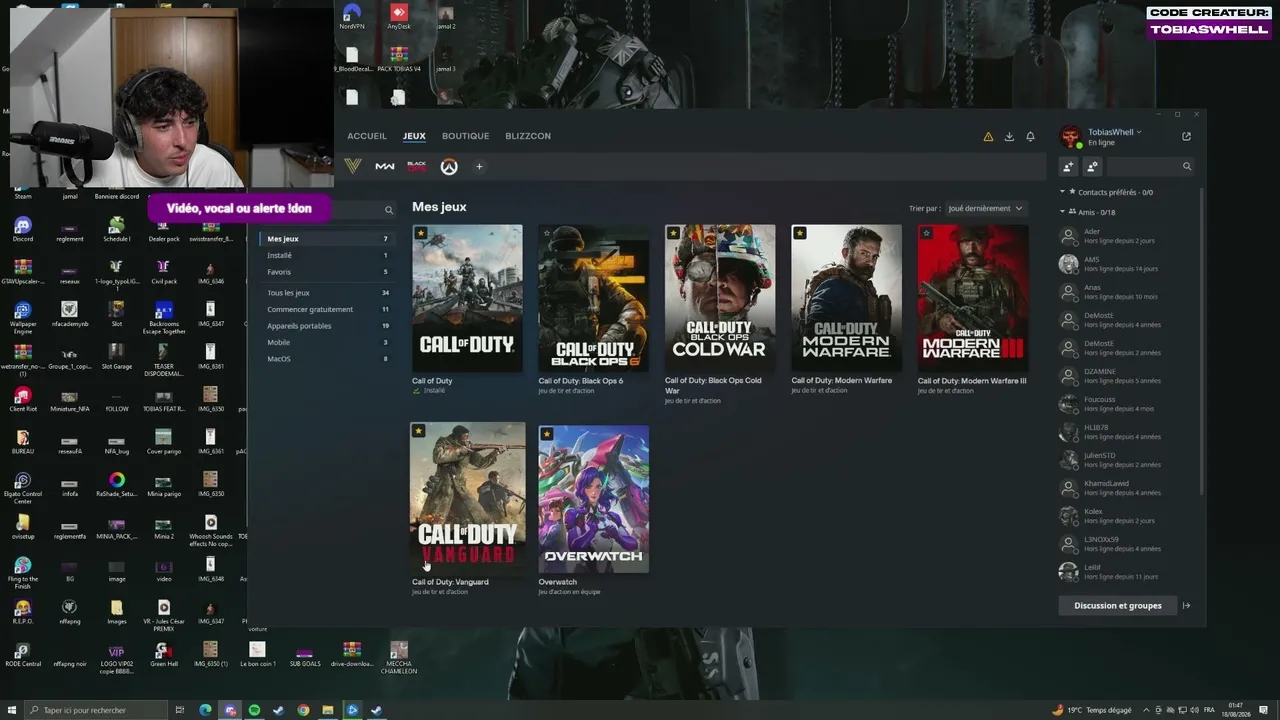Open the sort-by 'Joué dernièrement' dropdown
The width and height of the screenshot is (1280, 720).
pyautogui.click(x=985, y=208)
